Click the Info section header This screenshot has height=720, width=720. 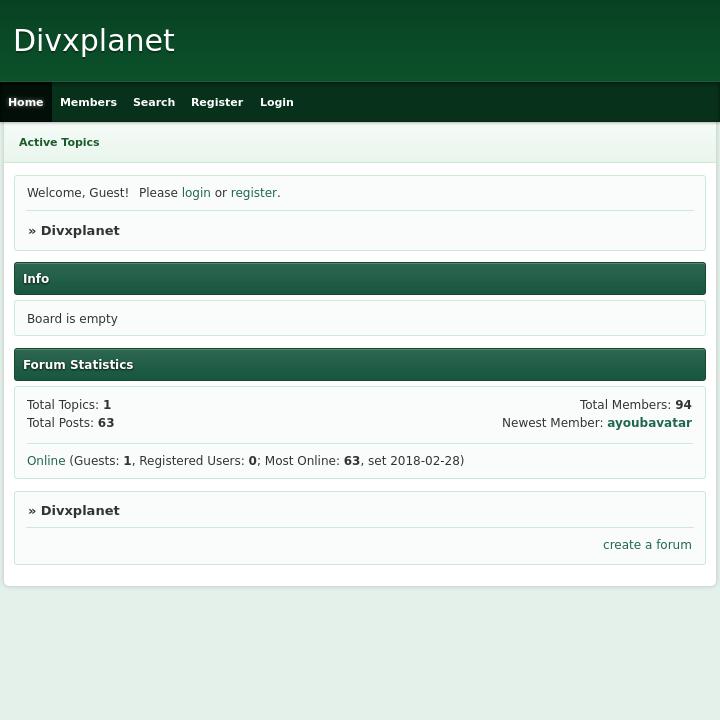(36, 279)
